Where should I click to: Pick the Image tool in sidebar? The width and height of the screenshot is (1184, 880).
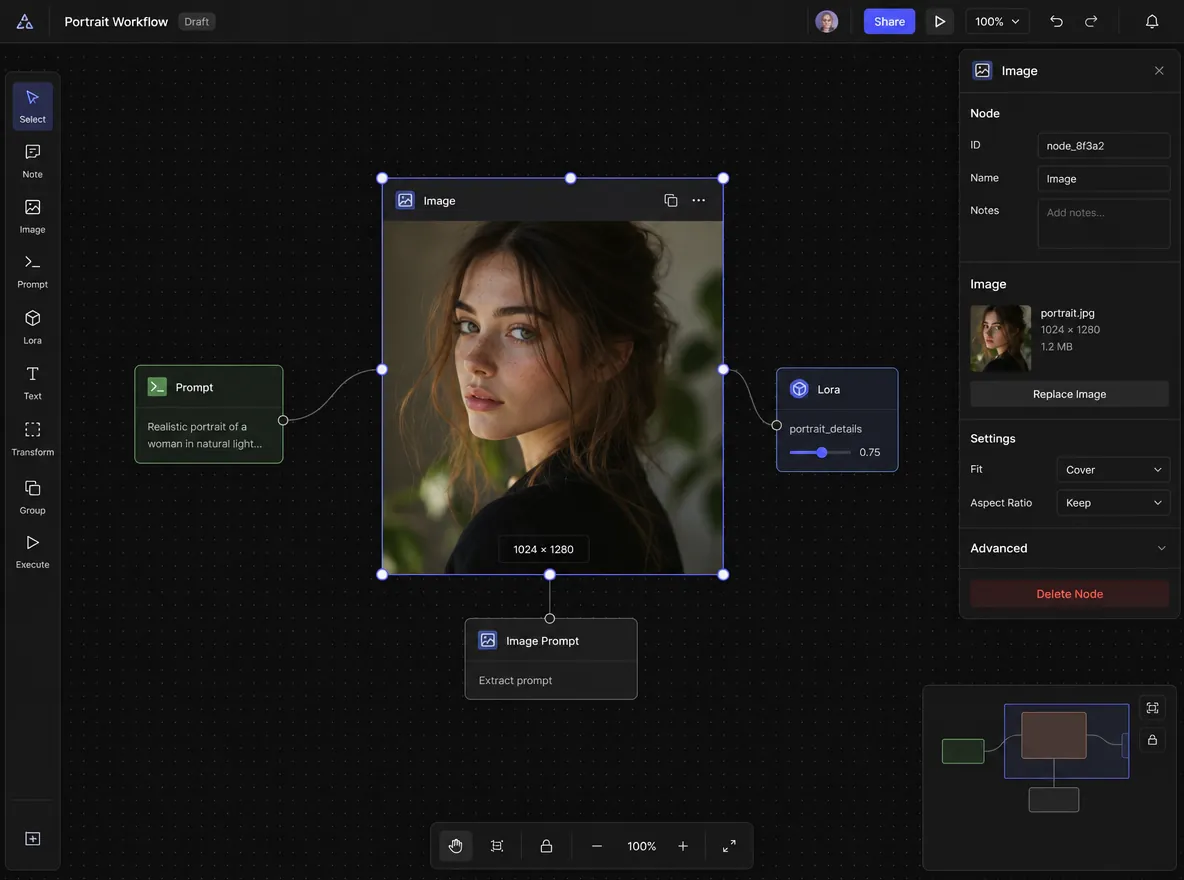32,216
